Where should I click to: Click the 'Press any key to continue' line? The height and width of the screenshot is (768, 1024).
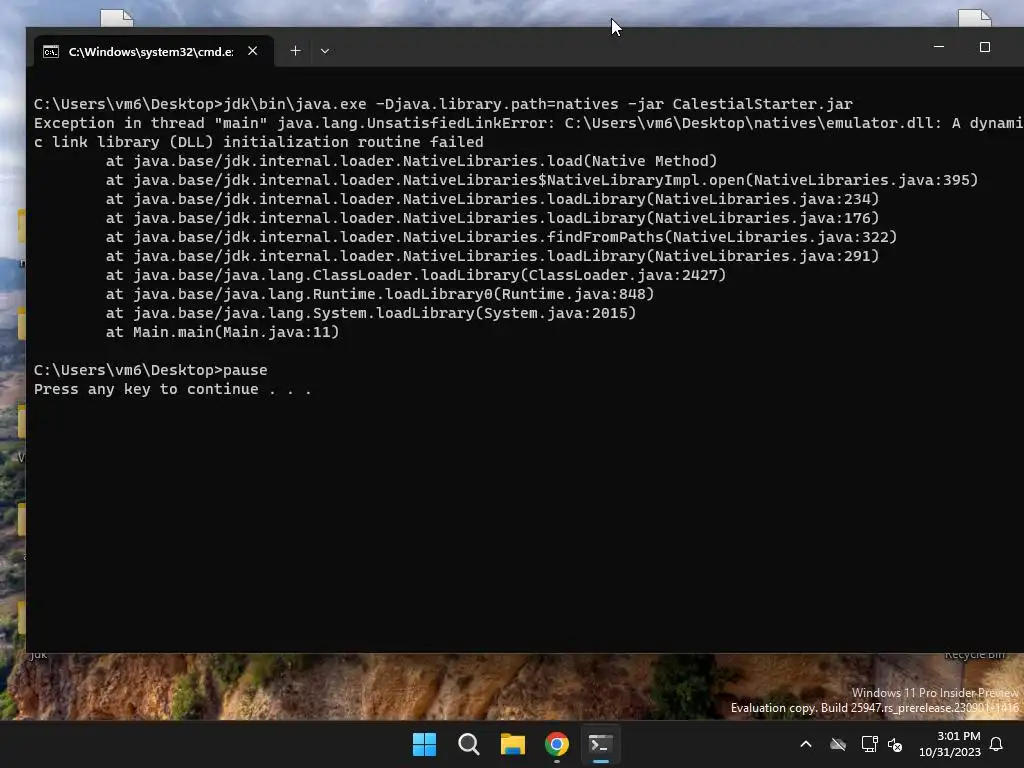coord(172,389)
